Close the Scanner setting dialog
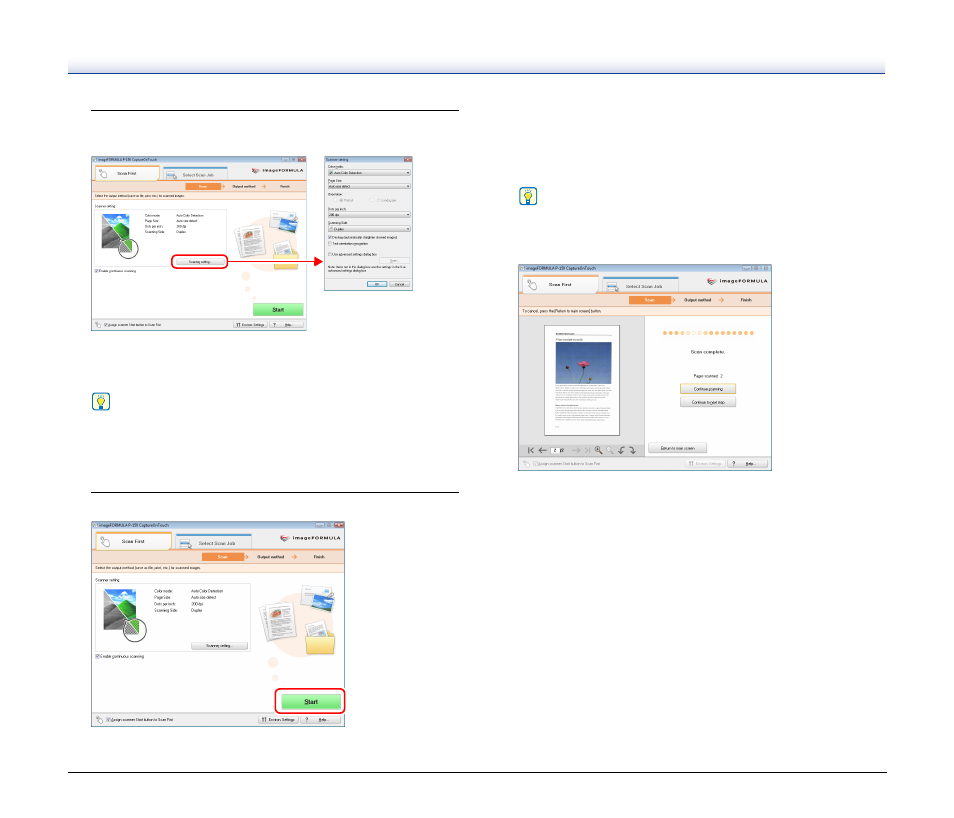The height and width of the screenshot is (818, 954). click(408, 159)
